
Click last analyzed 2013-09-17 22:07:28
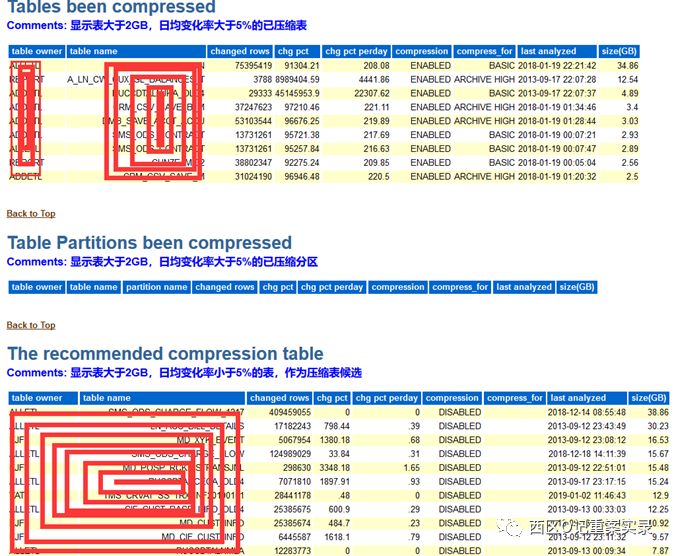557,79
